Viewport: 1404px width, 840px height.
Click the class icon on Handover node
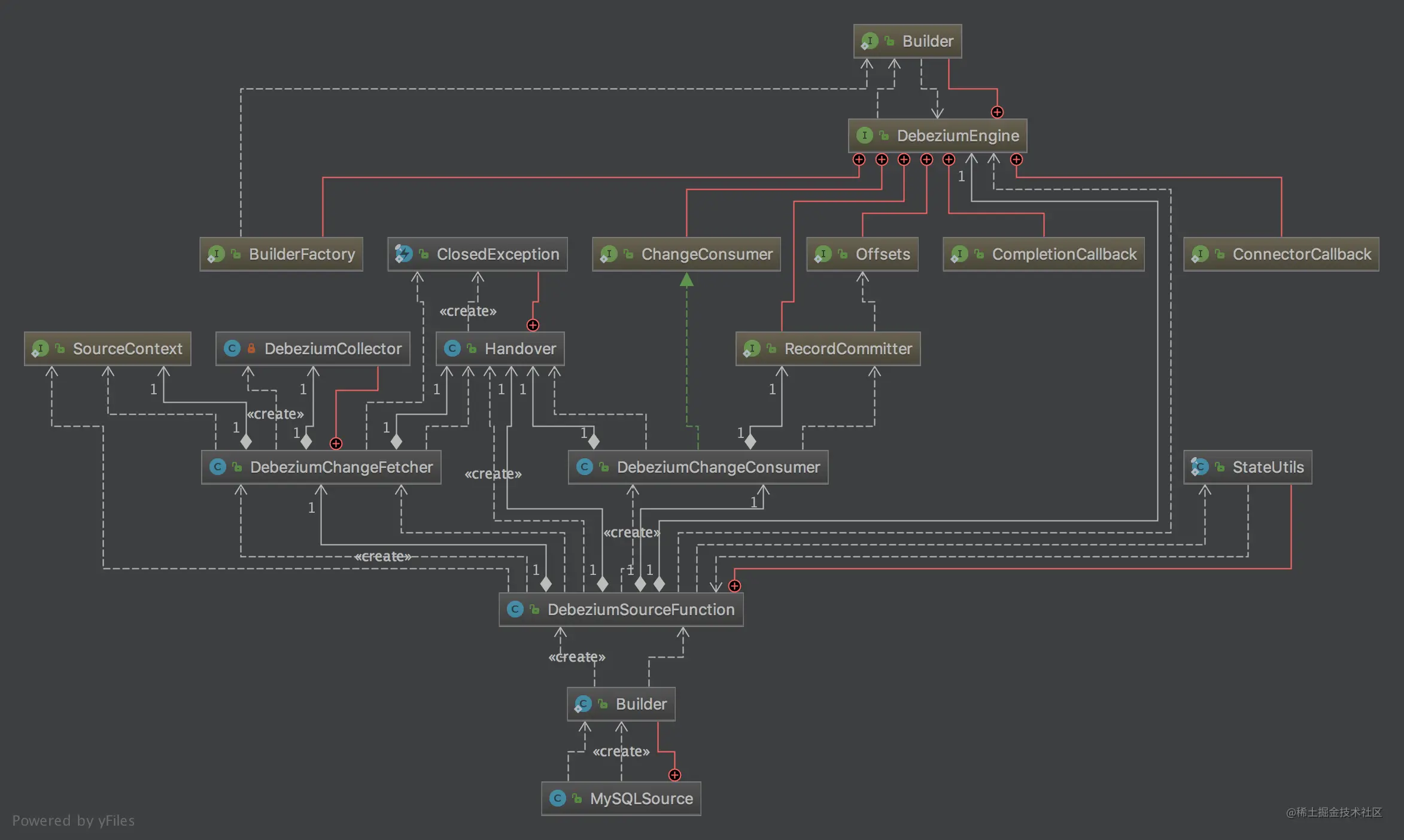coord(452,348)
